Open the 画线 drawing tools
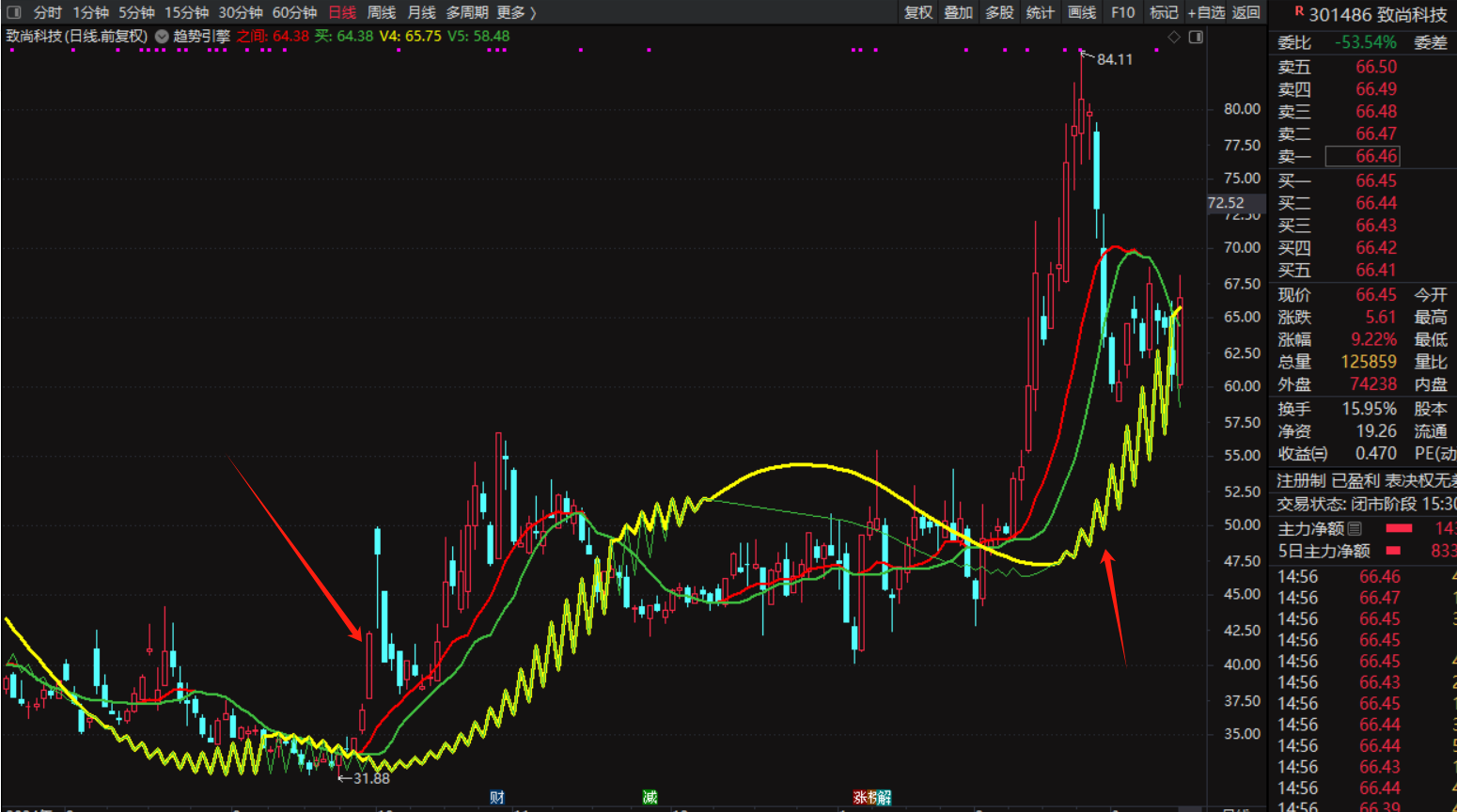This screenshot has width=1457, height=812. pos(1082,12)
